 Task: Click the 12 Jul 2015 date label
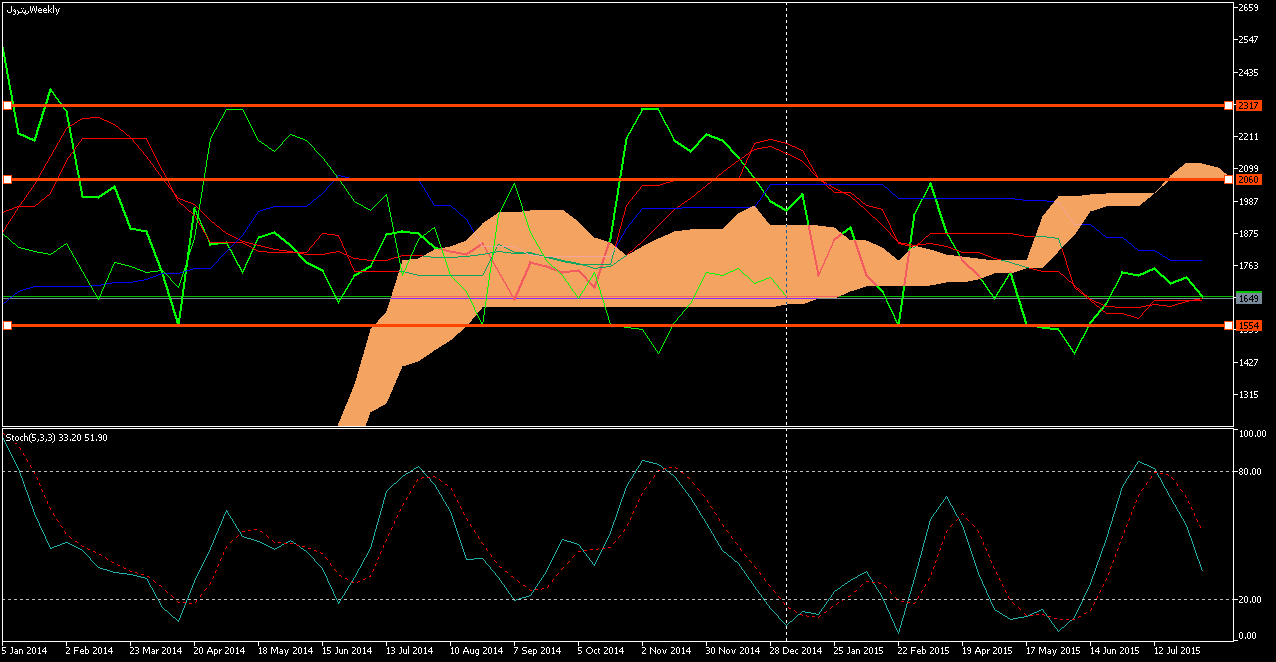(x=1178, y=650)
